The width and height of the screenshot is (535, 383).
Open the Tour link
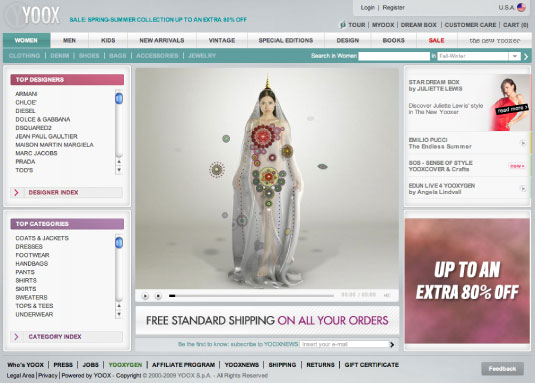coord(357,25)
